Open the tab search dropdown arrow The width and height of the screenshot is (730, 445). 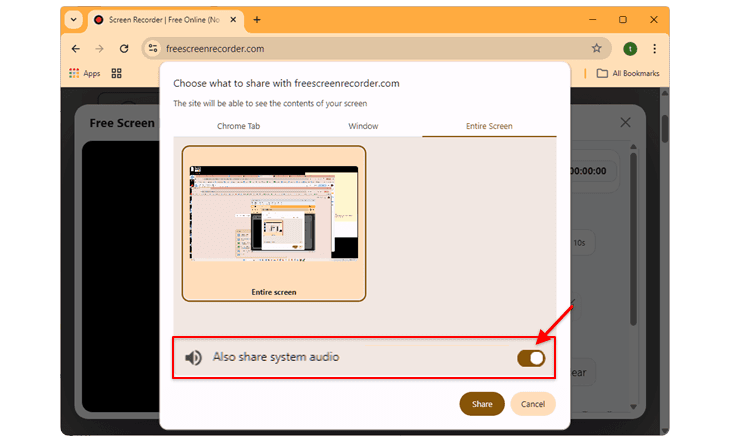tap(74, 20)
